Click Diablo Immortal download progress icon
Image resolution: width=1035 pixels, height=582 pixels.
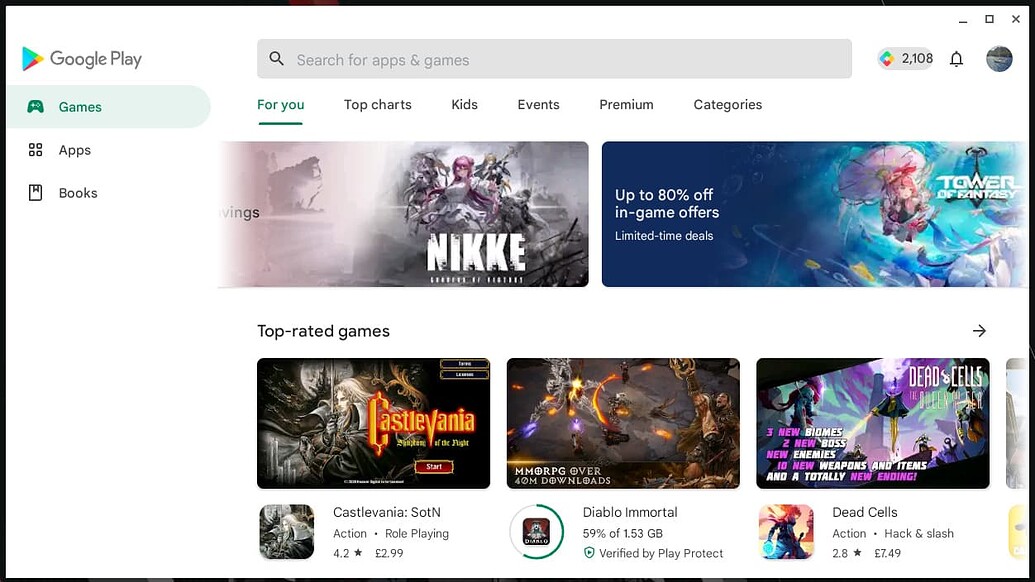click(536, 532)
